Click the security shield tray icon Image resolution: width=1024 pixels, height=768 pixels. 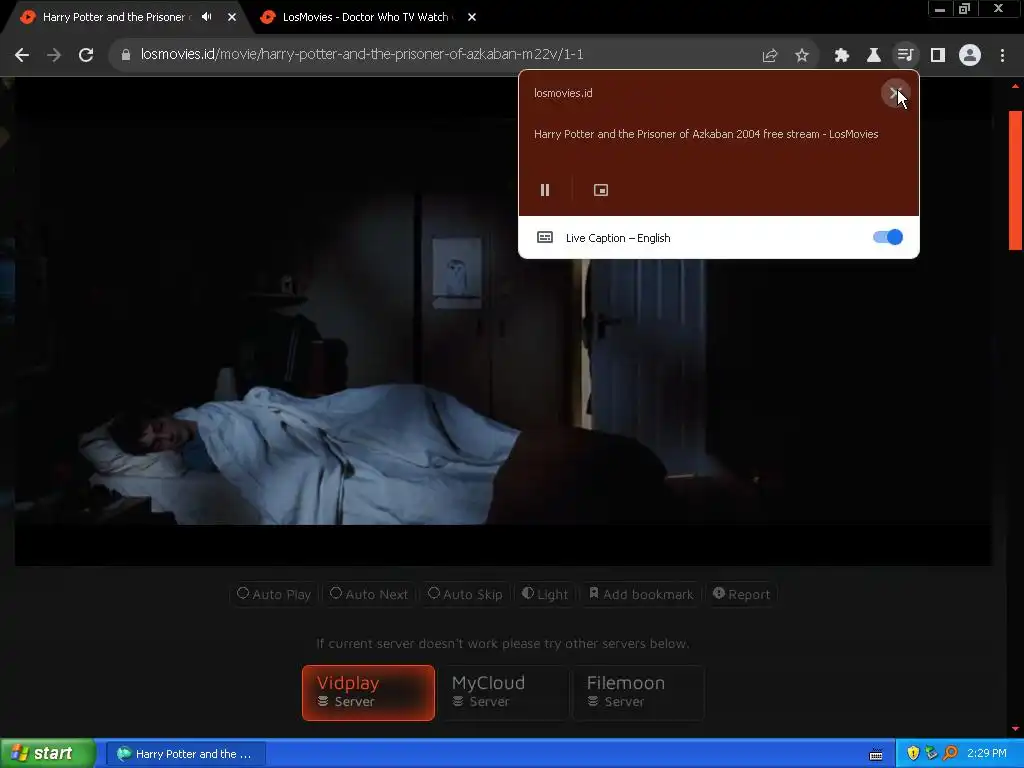[x=913, y=754]
